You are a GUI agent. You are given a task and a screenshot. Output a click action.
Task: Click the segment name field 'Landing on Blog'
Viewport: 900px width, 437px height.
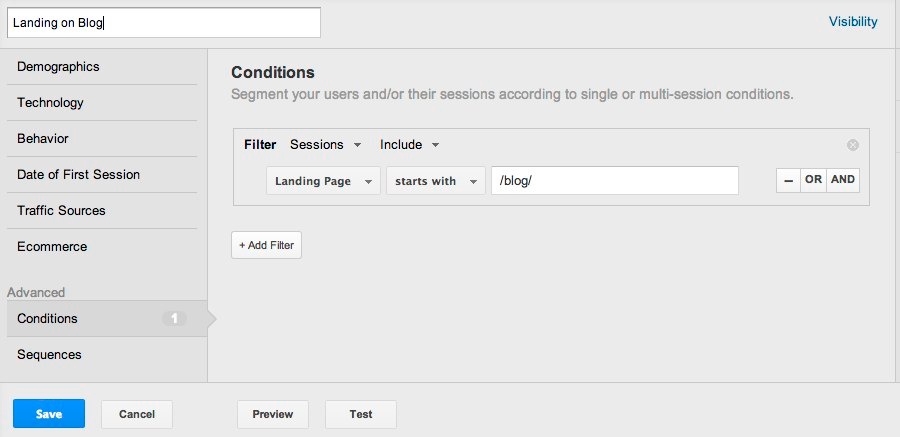163,23
